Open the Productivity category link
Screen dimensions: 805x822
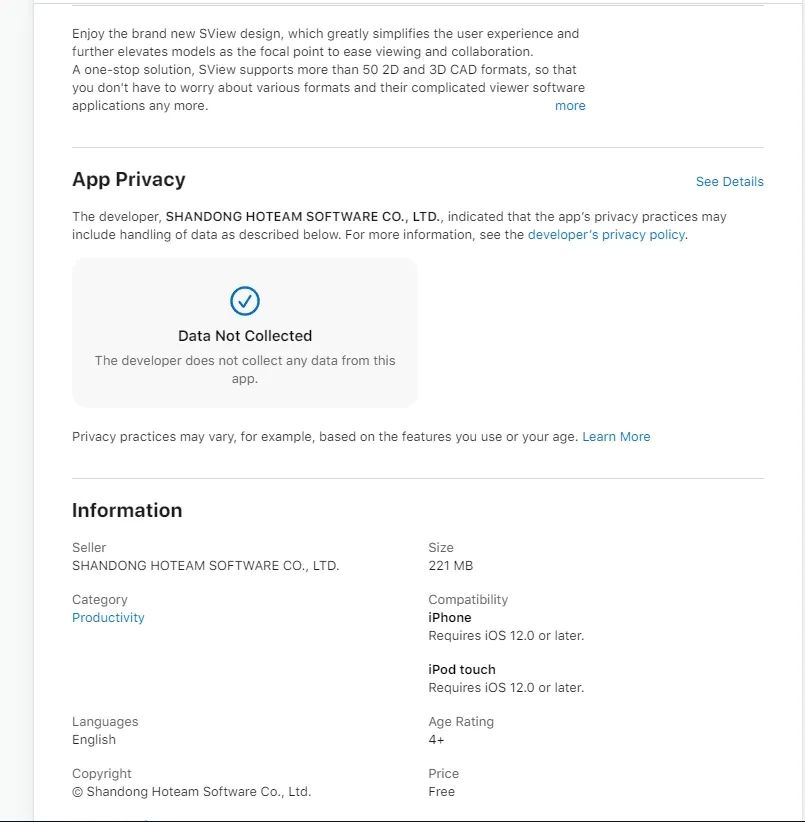point(108,618)
